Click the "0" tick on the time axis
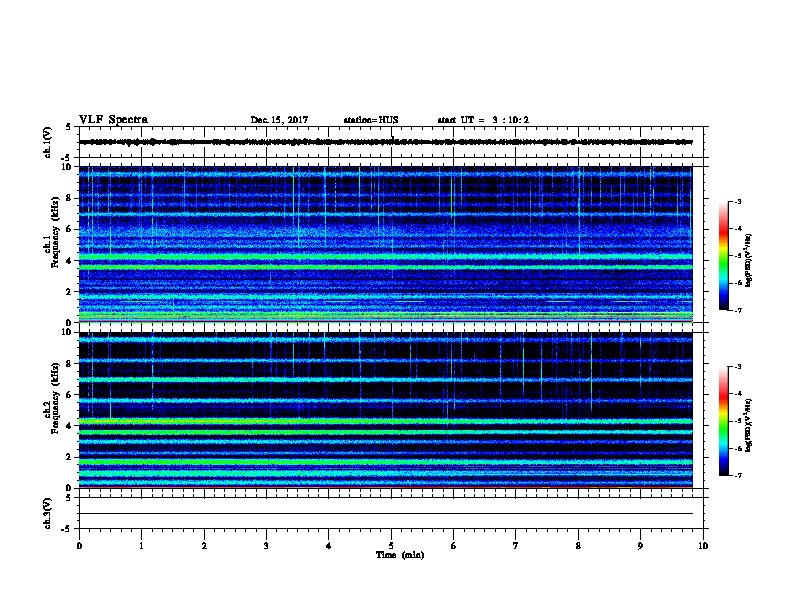 click(79, 546)
